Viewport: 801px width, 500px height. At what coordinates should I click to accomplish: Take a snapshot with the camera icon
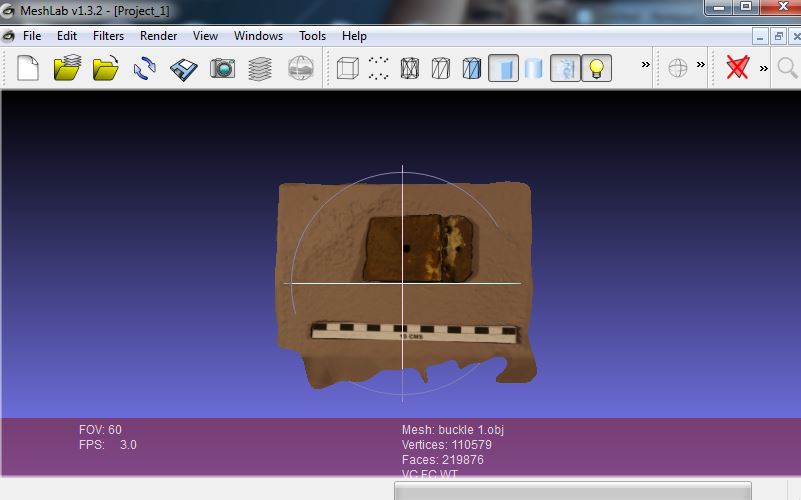point(222,68)
